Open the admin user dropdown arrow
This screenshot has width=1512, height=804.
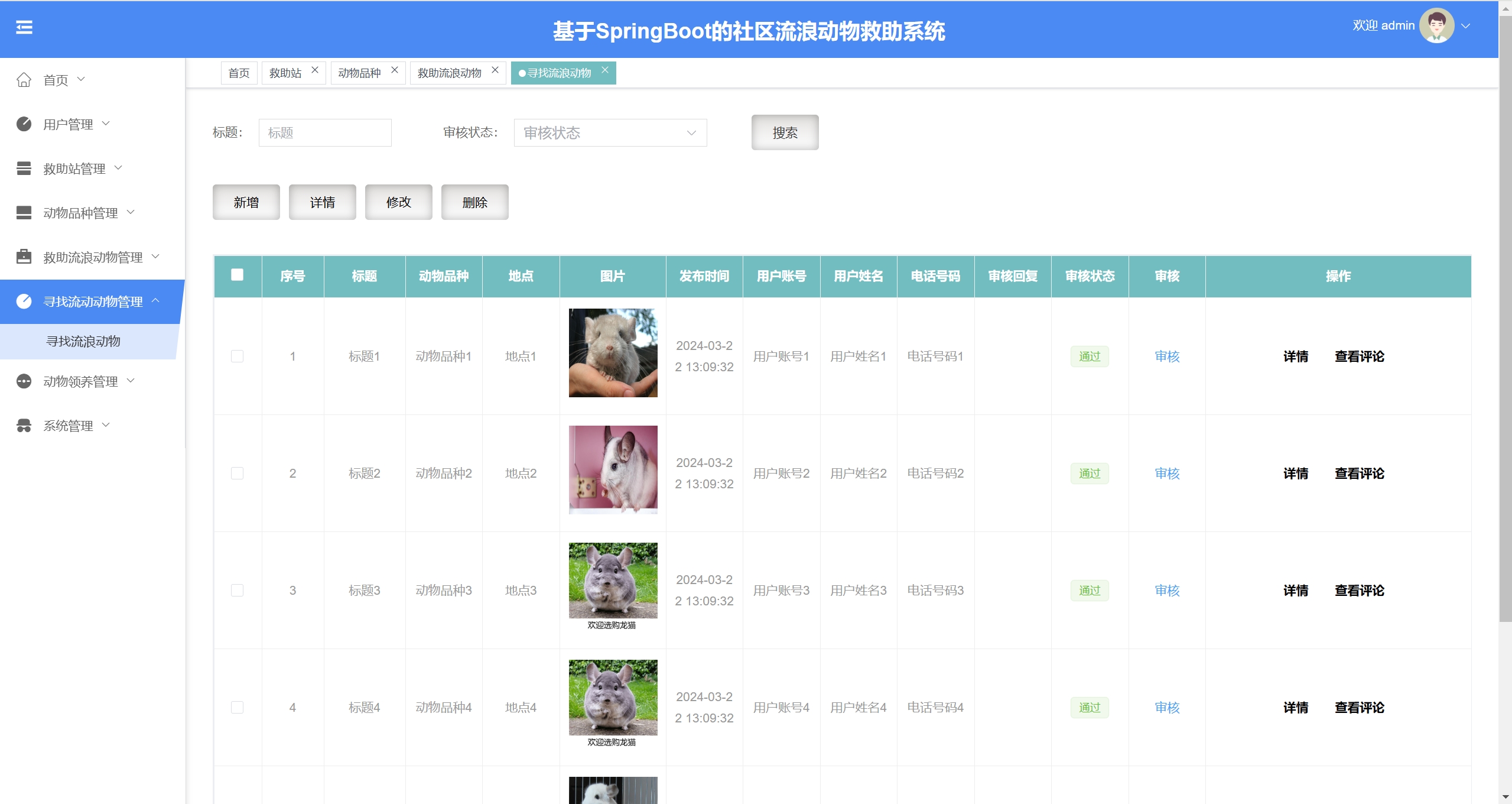click(x=1465, y=26)
